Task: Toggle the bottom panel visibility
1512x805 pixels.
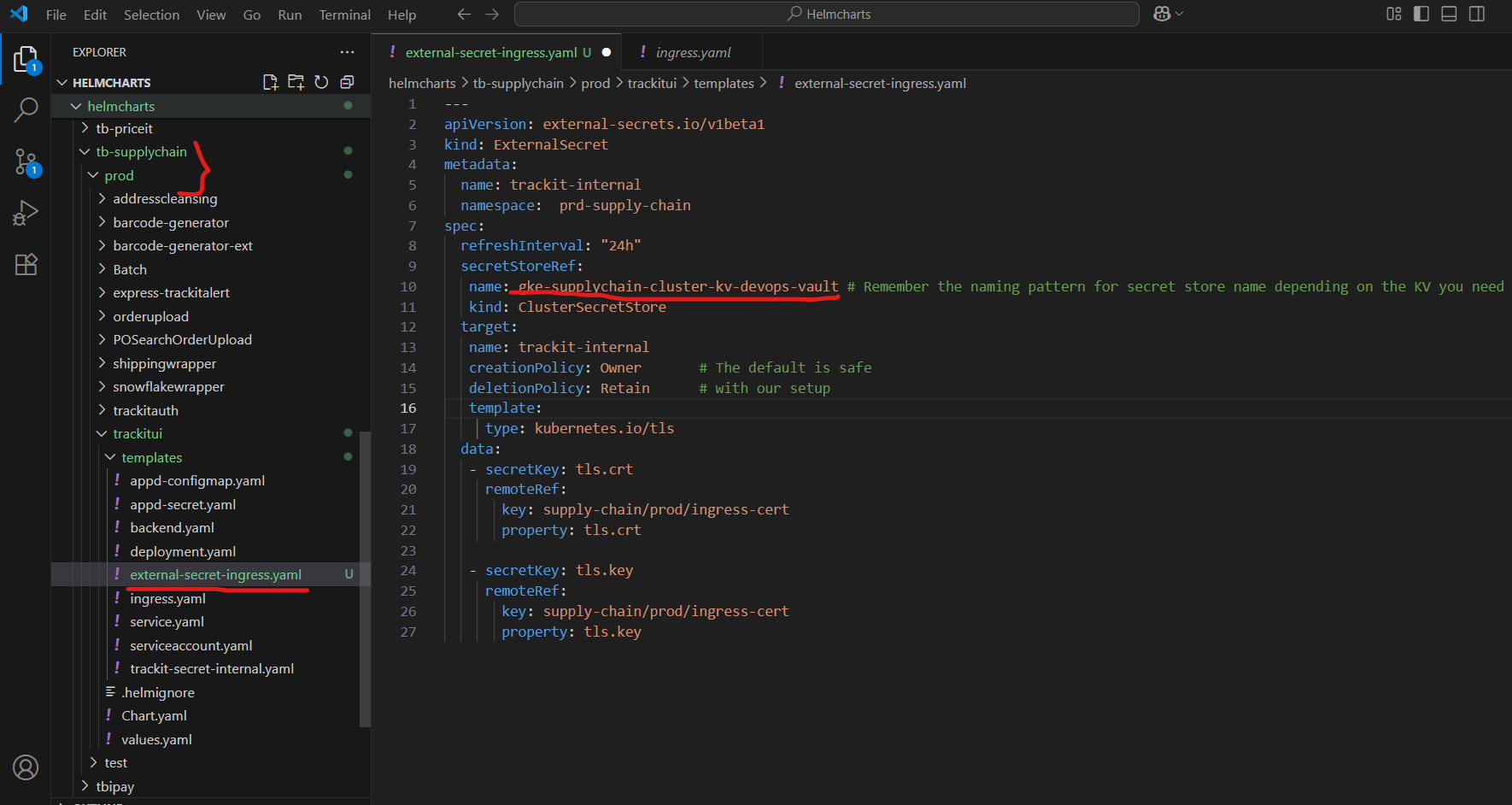Action: tap(1449, 14)
